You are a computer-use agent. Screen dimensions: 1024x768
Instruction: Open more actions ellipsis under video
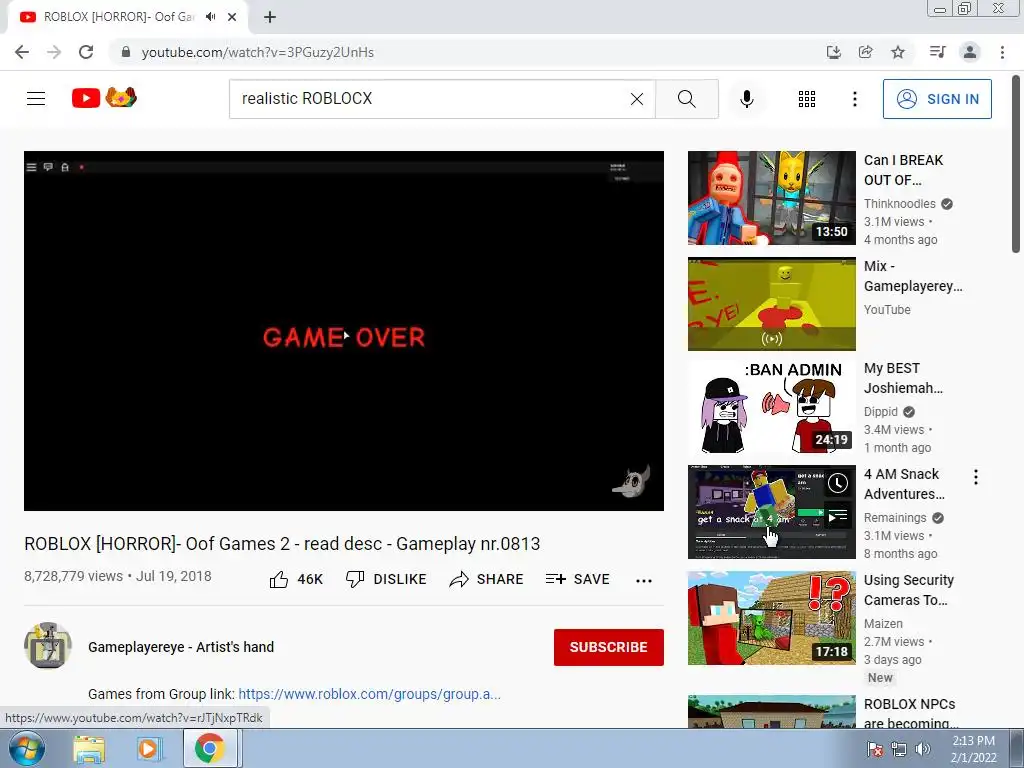pos(644,581)
